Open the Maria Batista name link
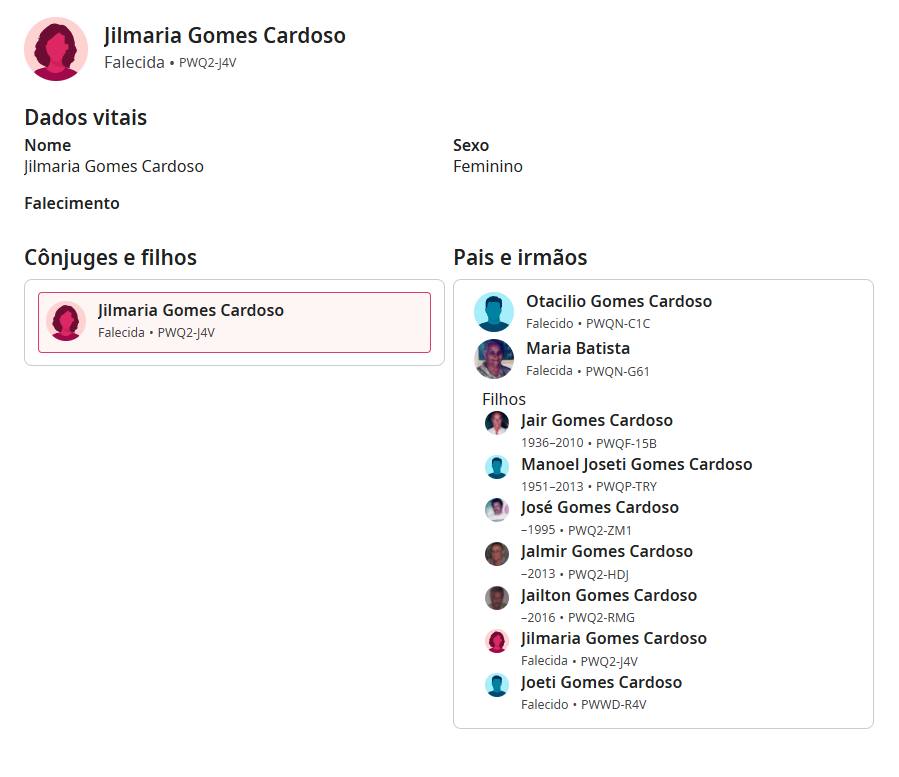 [577, 348]
